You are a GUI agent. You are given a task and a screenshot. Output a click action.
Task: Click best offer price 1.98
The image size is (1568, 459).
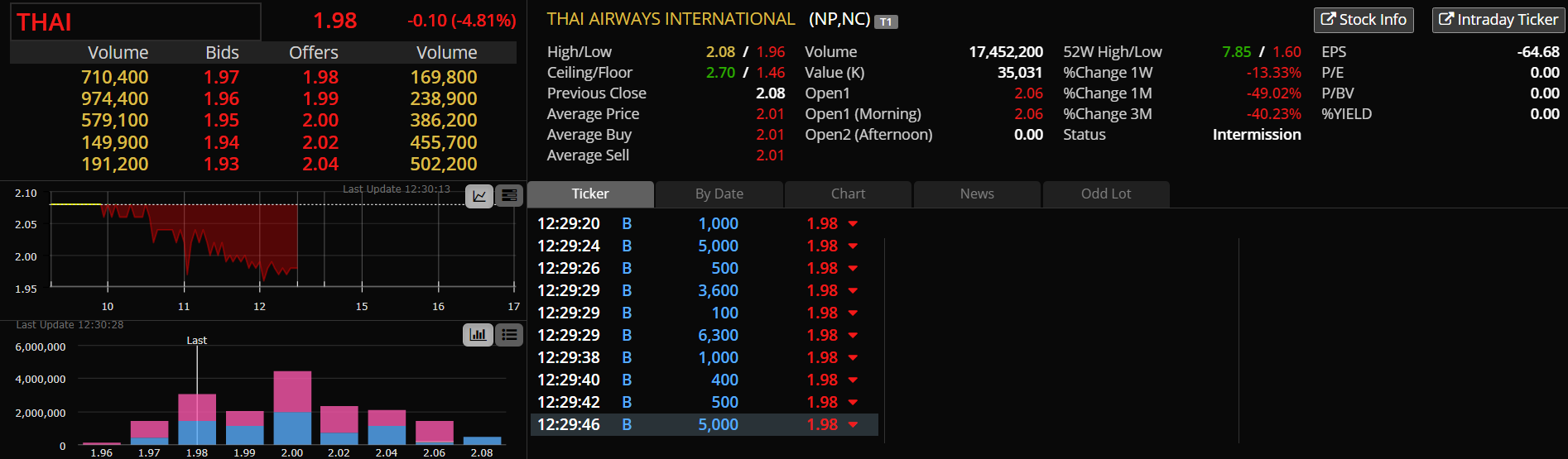coord(320,78)
